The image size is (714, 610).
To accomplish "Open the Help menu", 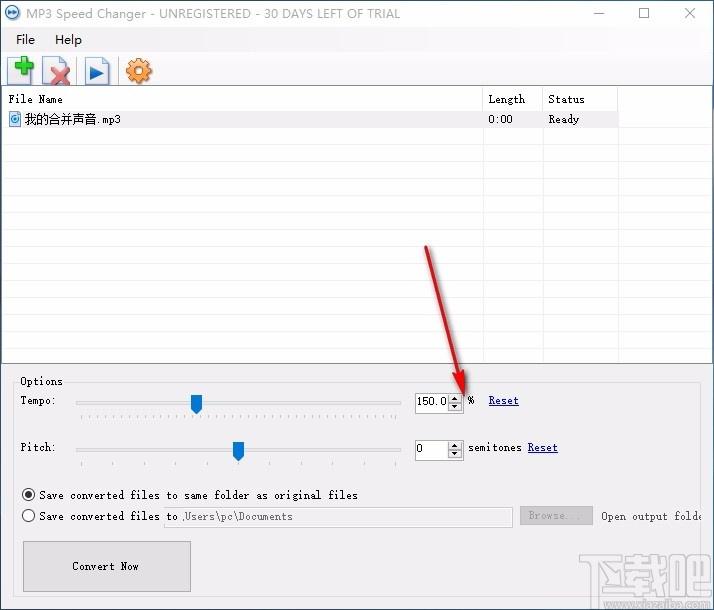I will pyautogui.click(x=69, y=39).
